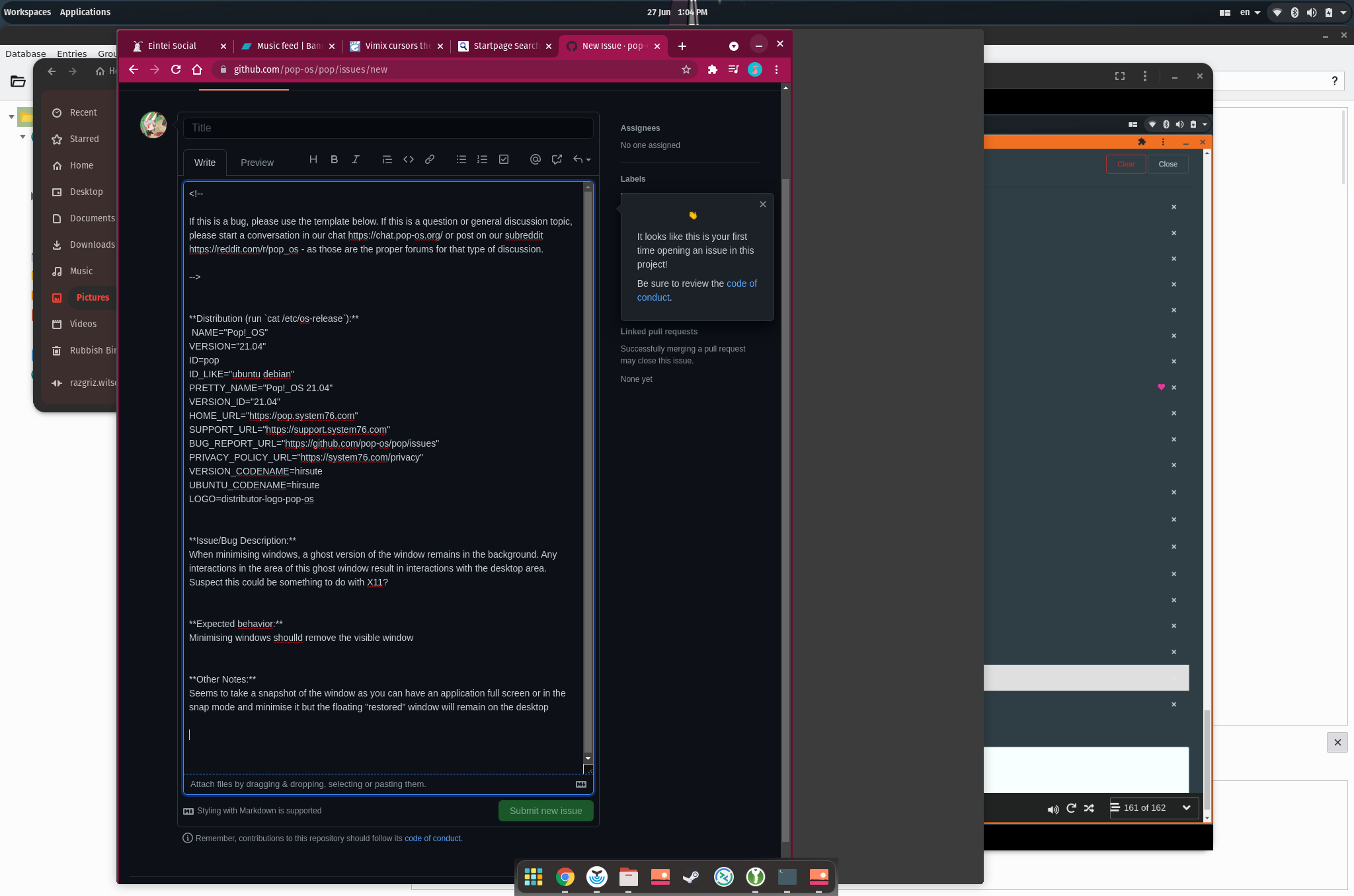Insert heading with the H toolbar icon

pos(313,160)
